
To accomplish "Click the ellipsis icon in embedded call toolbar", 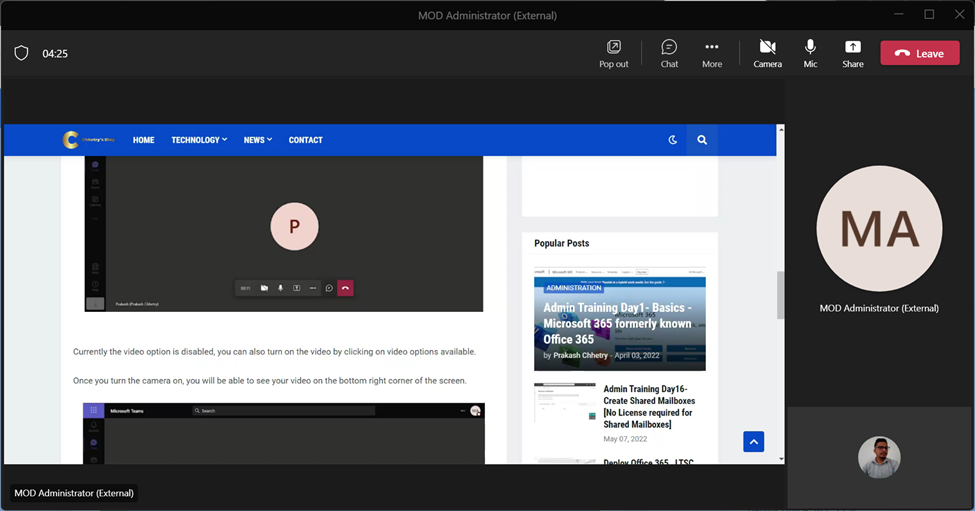I will [313, 288].
